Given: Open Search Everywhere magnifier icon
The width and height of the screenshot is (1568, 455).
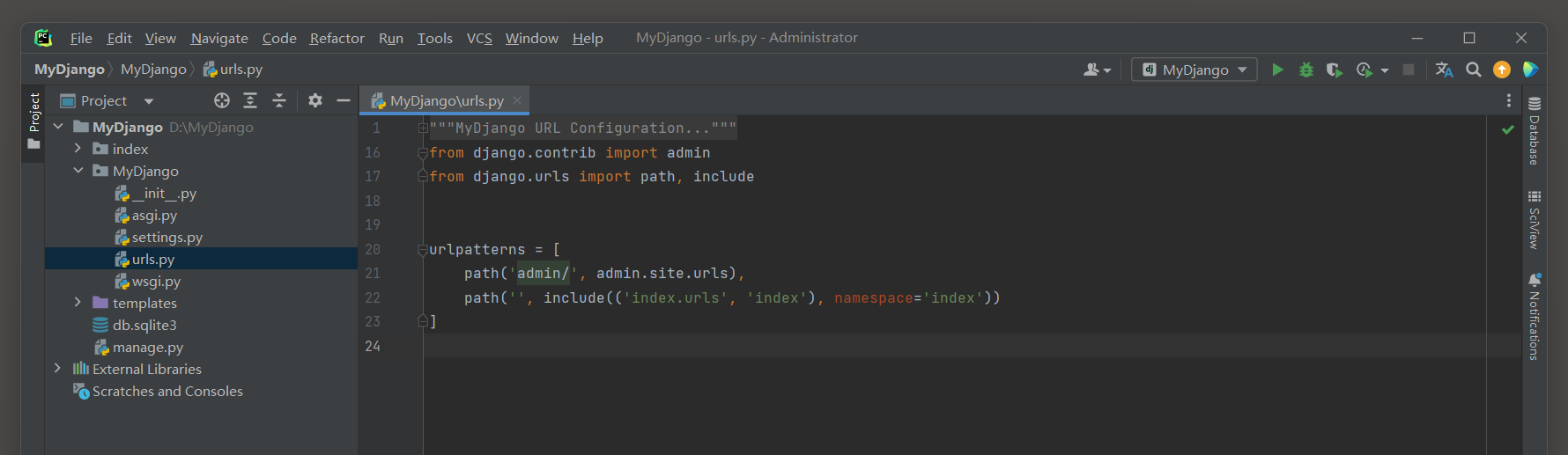Looking at the screenshot, I should [1473, 70].
